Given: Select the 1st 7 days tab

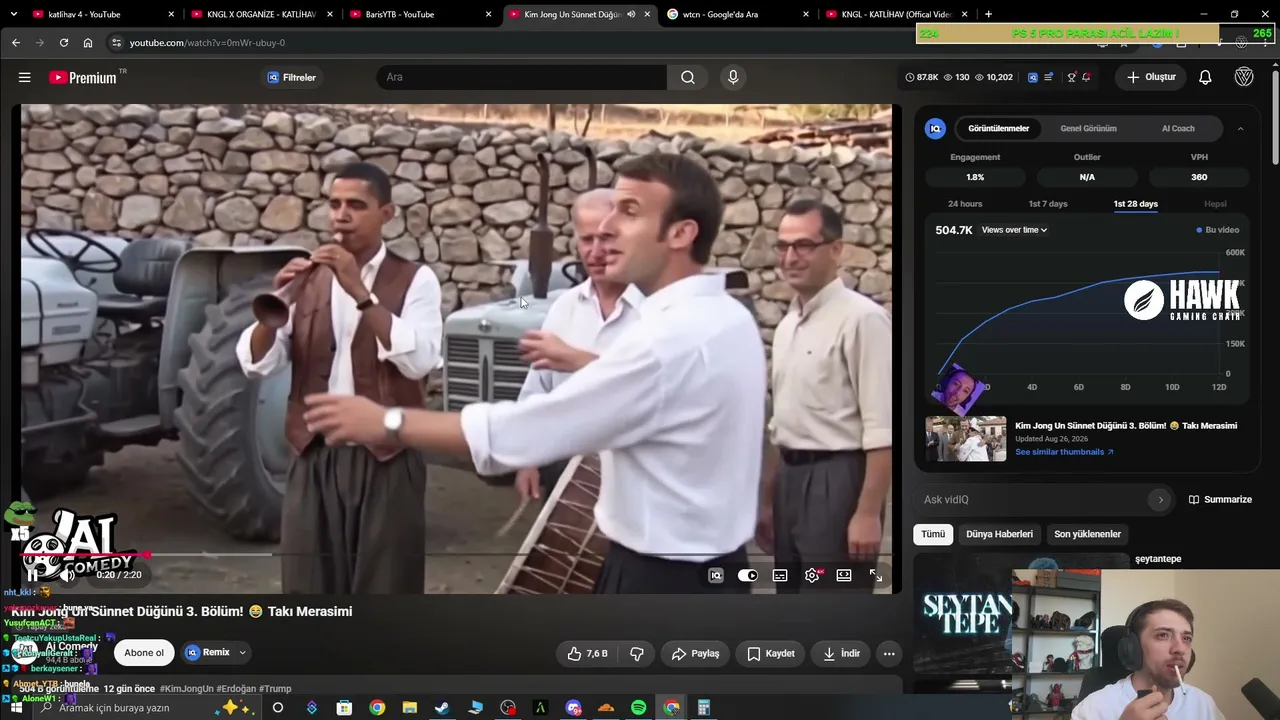Looking at the screenshot, I should pos(1048,204).
